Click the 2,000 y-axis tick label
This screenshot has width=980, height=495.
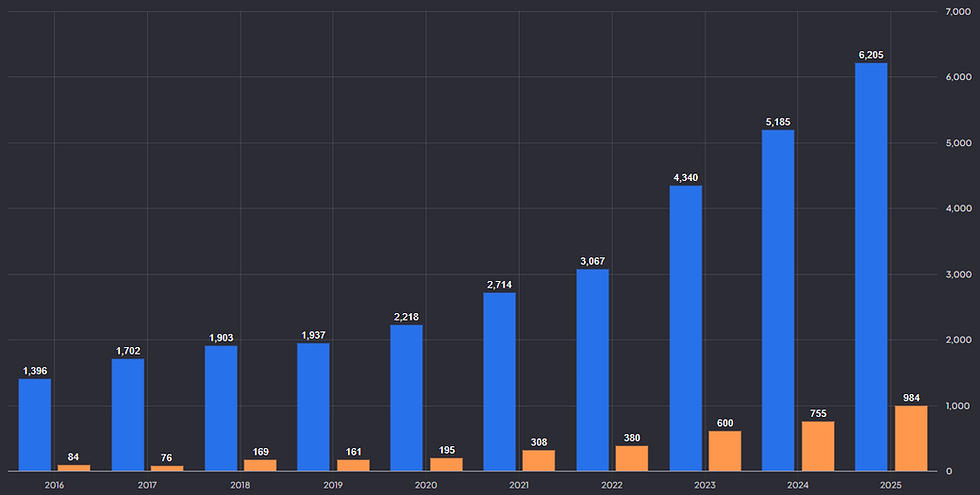[x=959, y=340]
